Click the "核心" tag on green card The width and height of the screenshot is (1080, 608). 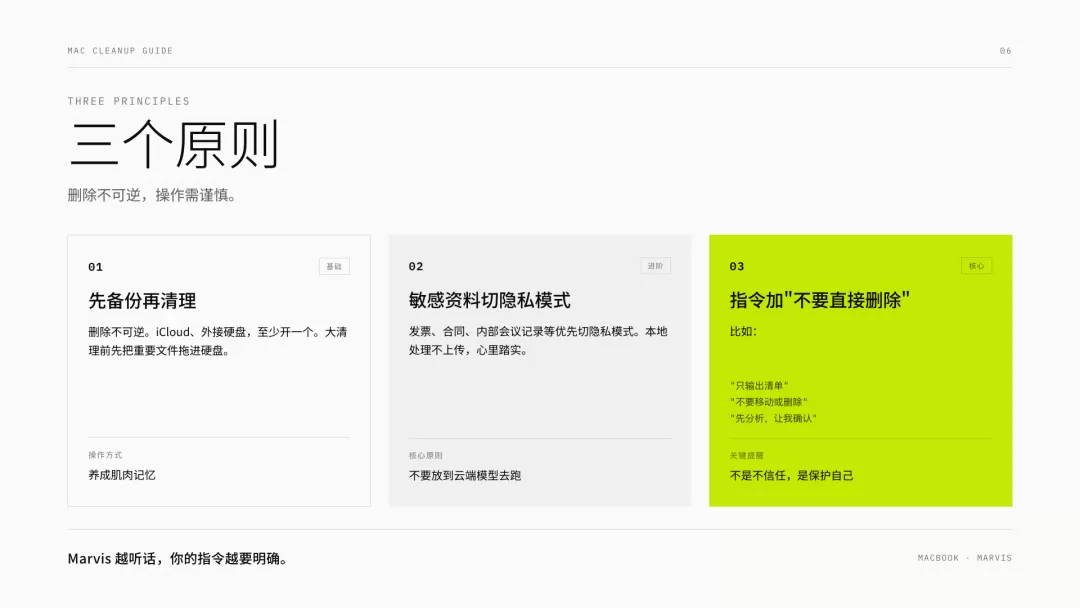(x=976, y=266)
